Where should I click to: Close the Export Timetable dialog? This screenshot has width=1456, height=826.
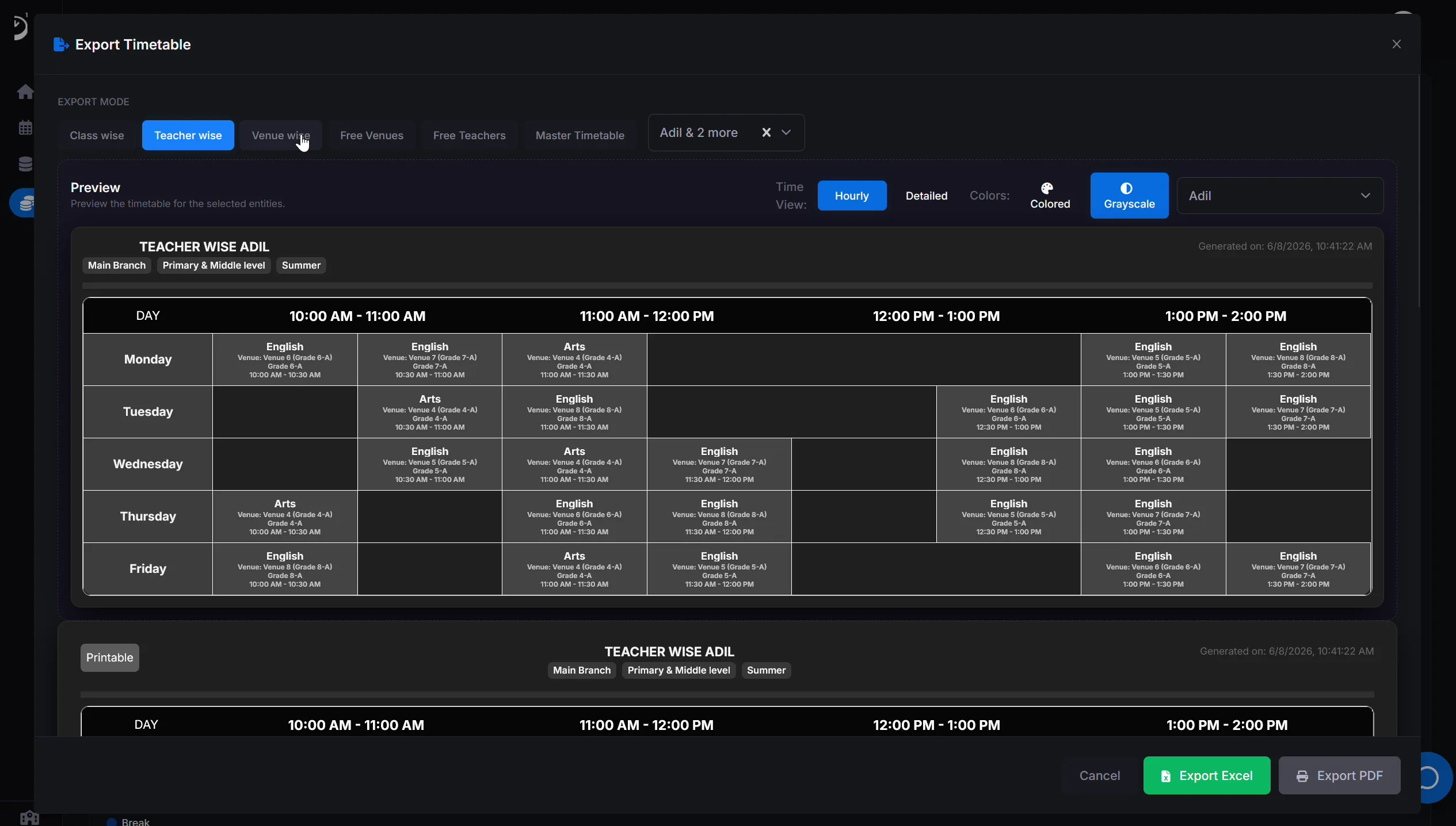coord(1396,44)
